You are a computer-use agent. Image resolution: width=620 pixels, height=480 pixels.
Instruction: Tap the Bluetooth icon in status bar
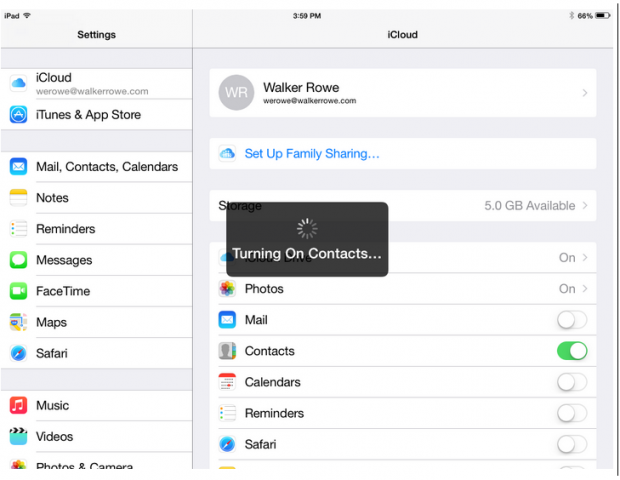[571, 15]
